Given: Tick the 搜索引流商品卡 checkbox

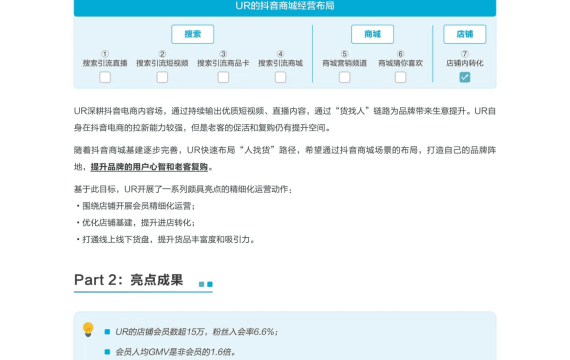Looking at the screenshot, I should (x=223, y=77).
